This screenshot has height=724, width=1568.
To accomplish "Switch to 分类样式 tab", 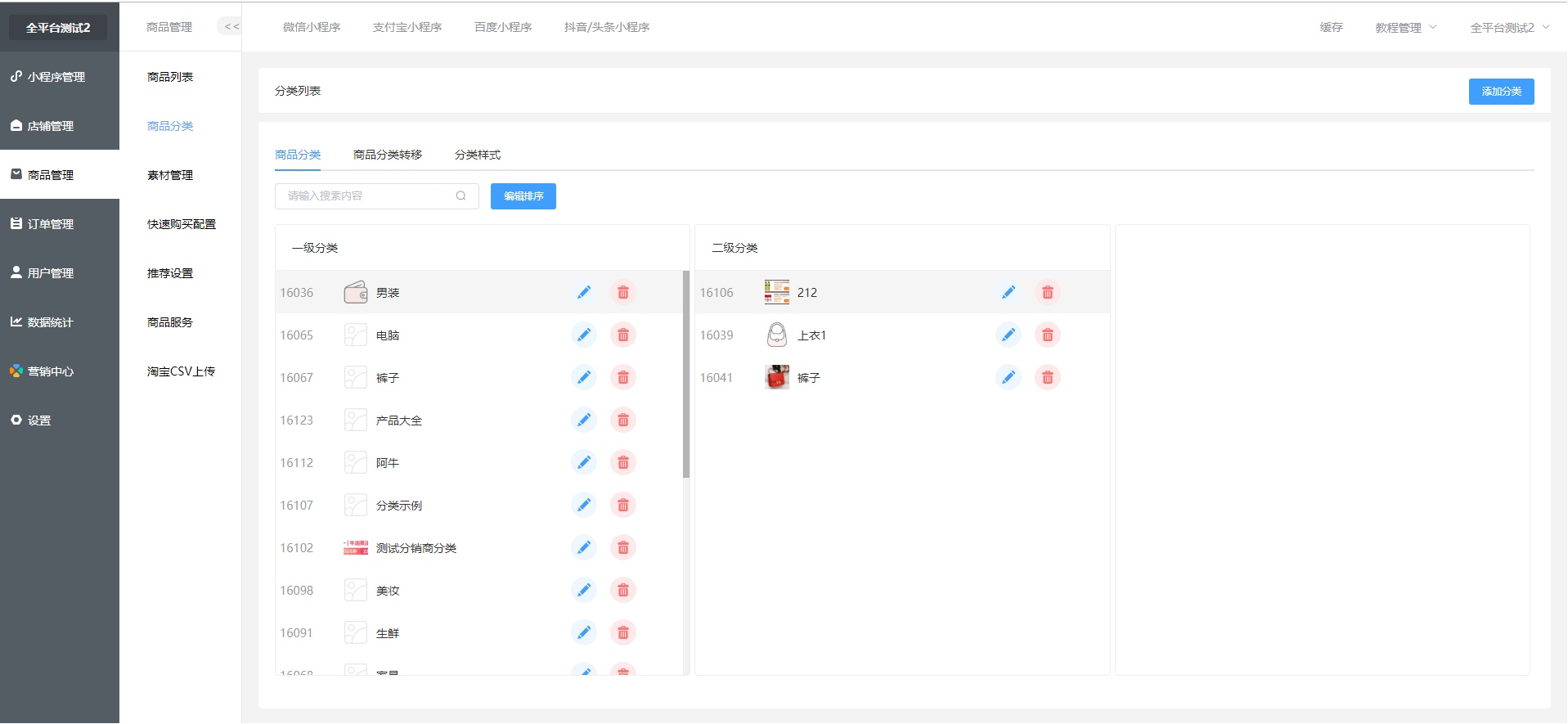I will (478, 155).
